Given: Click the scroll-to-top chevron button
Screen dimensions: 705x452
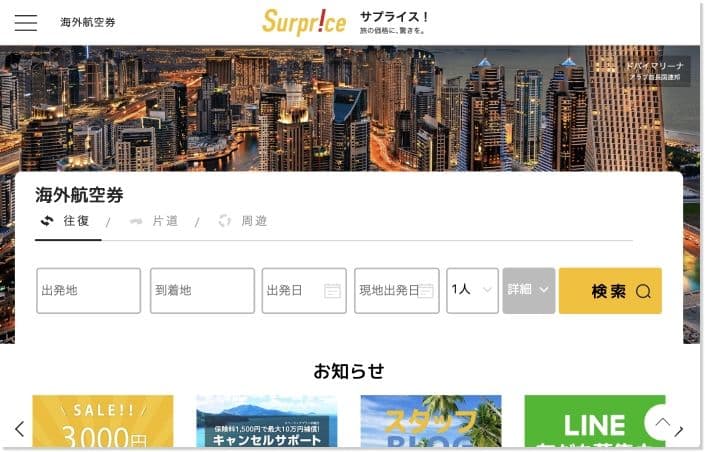Looking at the screenshot, I should click(663, 422).
